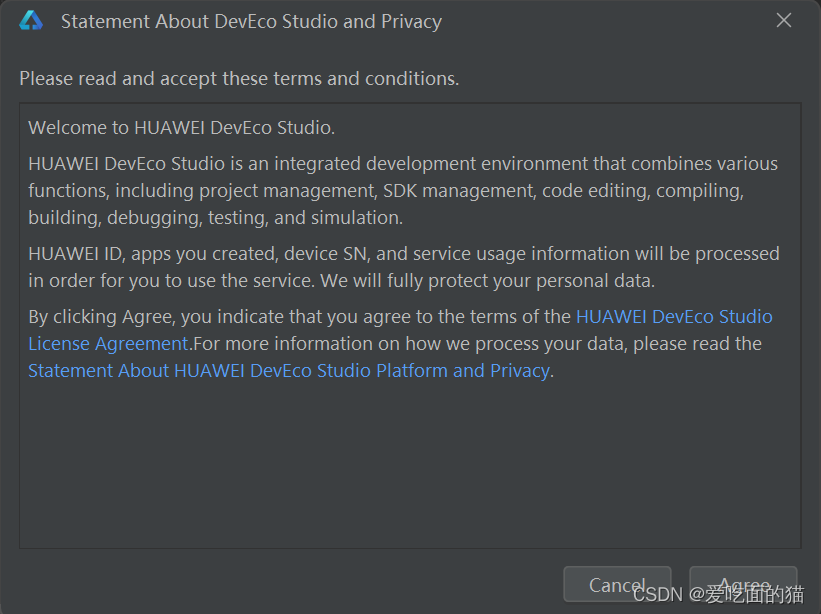
Task: Click the Agree button
Action: coord(743,584)
